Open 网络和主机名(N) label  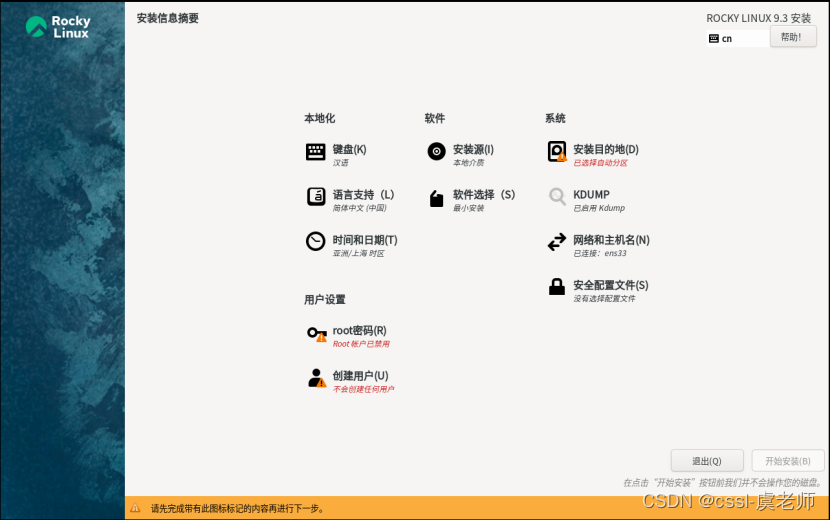(611, 240)
